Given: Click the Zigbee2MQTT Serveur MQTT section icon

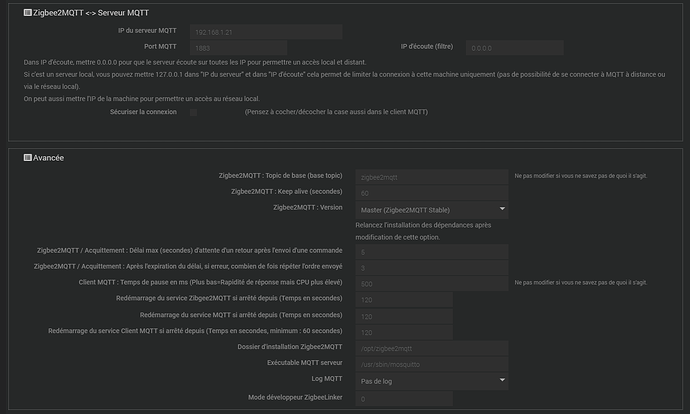Looking at the screenshot, I should 27,12.
